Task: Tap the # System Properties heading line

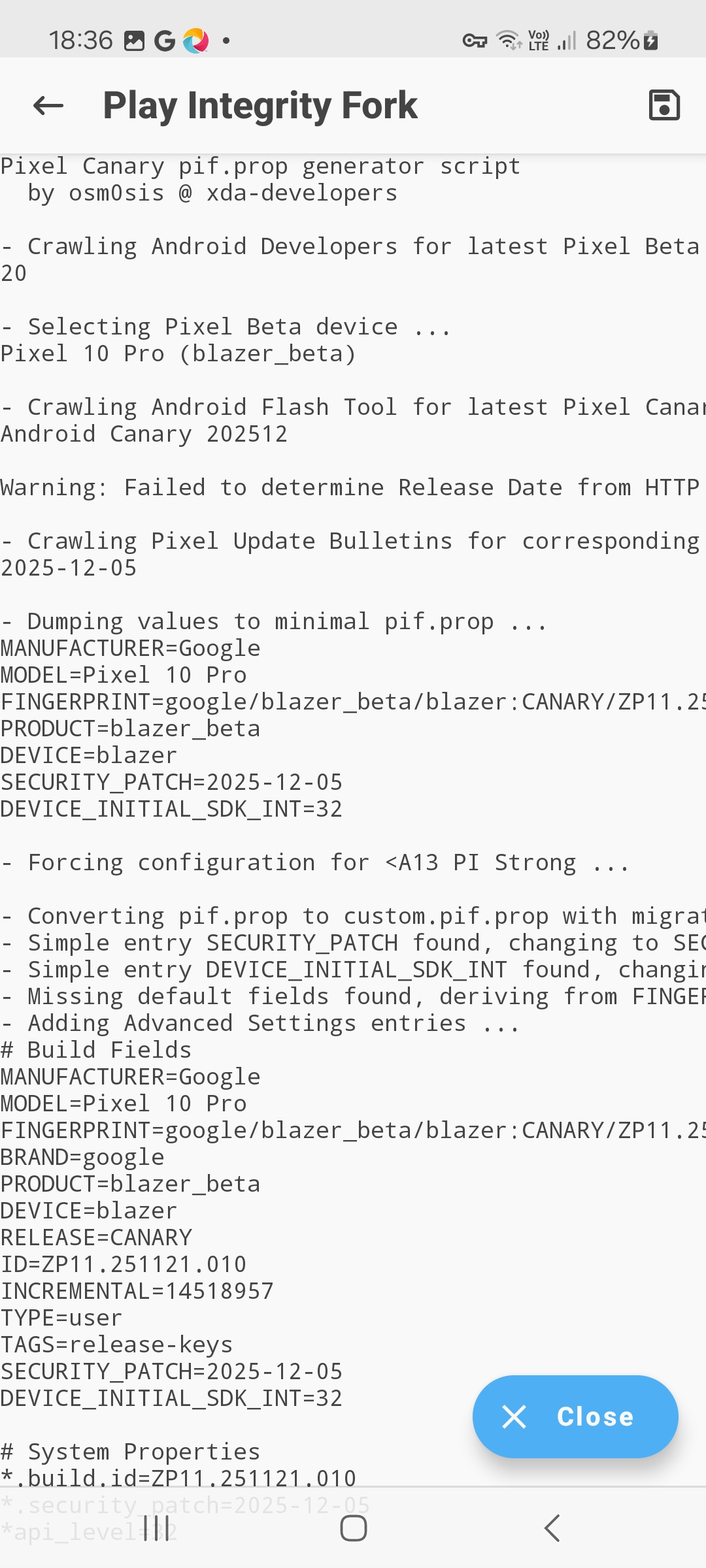Action: pos(131,1452)
